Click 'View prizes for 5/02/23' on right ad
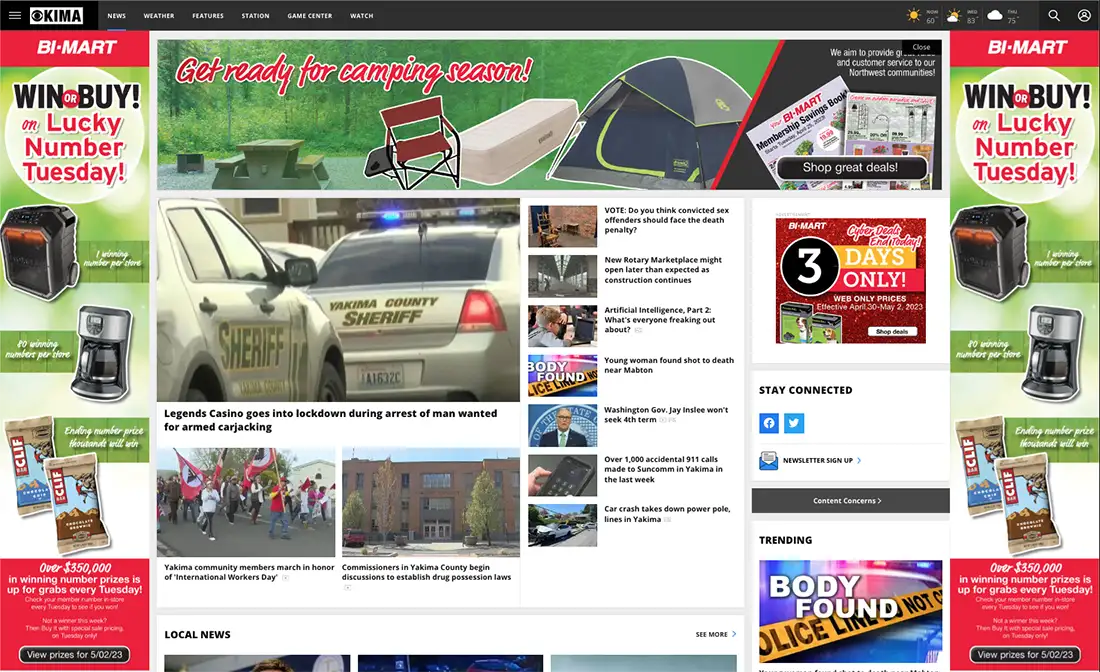The width and height of the screenshot is (1100, 672). coord(1025,654)
